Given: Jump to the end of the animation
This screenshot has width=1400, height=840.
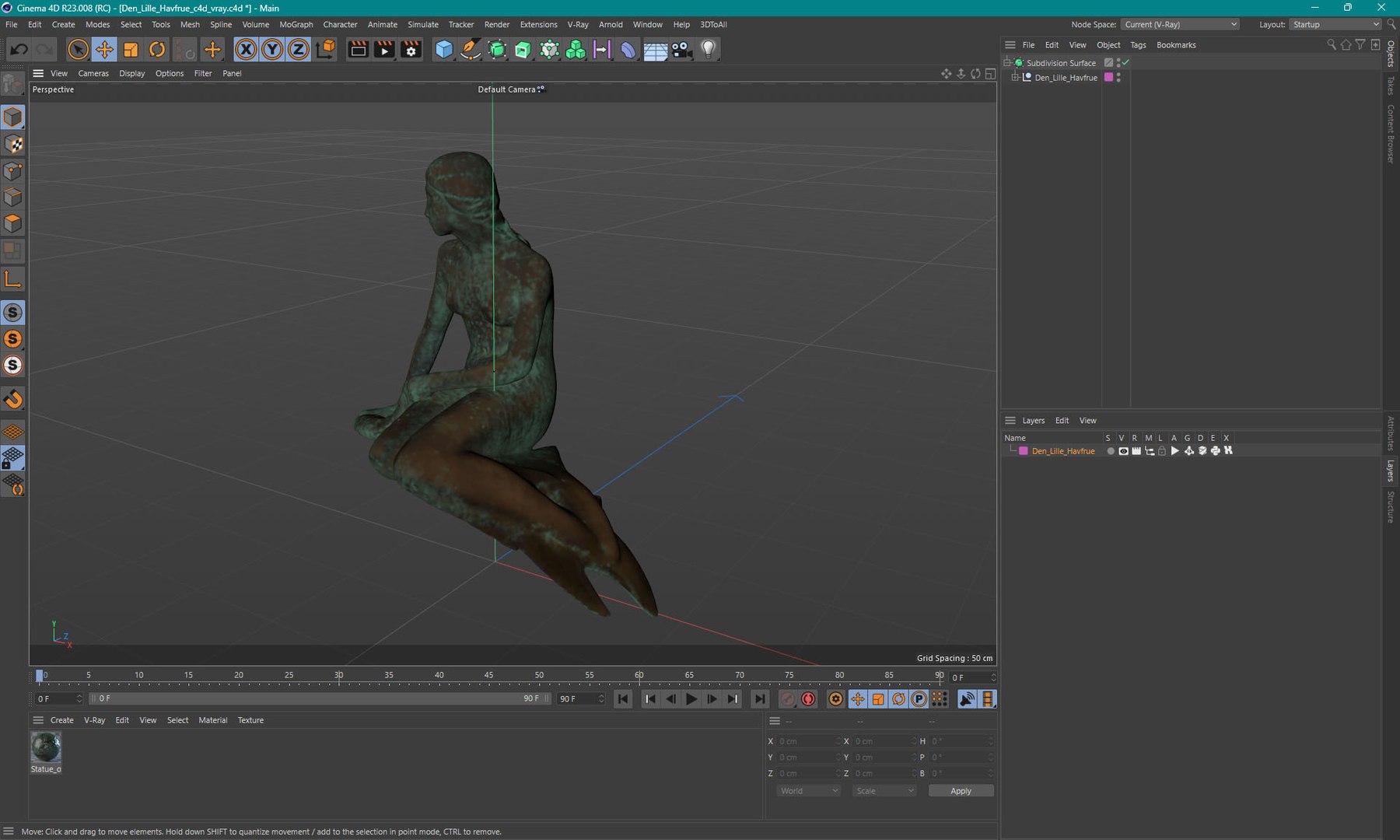Looking at the screenshot, I should pyautogui.click(x=760, y=699).
